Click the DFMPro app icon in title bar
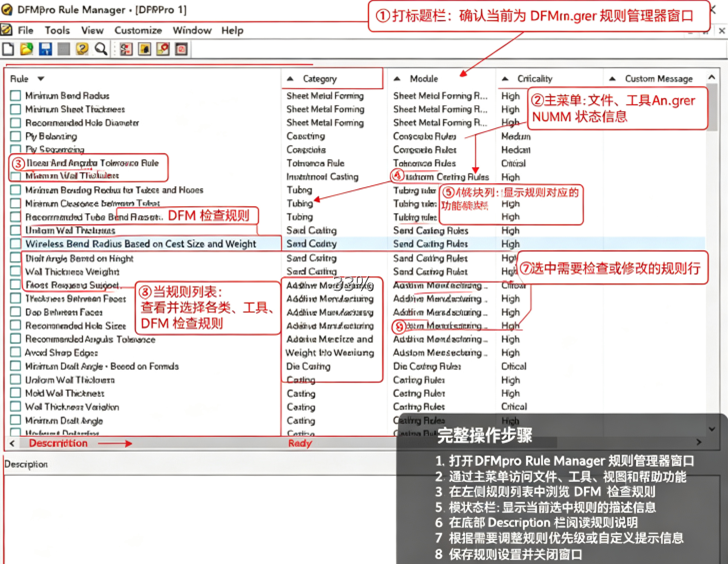 point(6,9)
